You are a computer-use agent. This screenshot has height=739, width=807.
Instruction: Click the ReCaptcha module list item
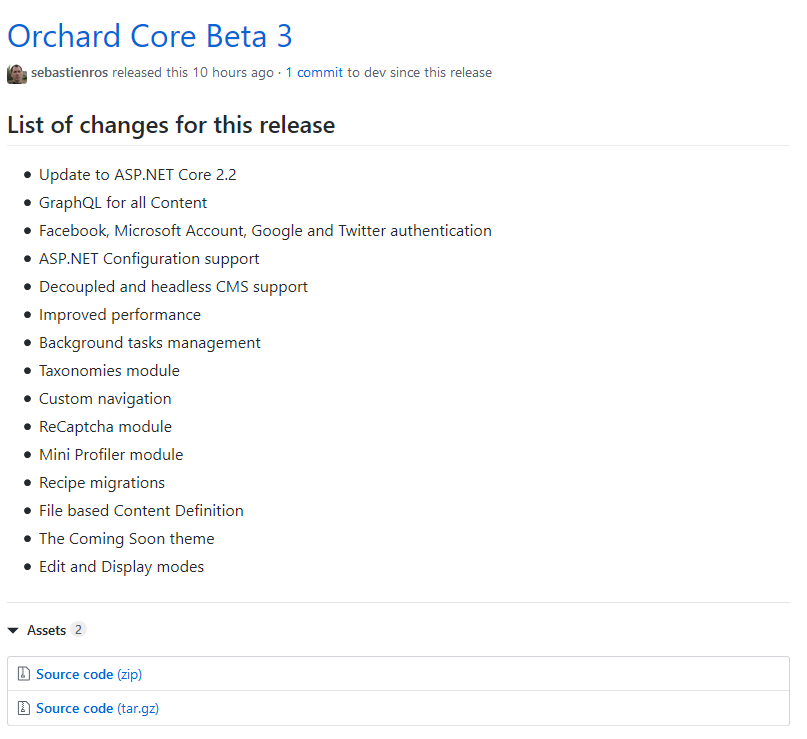[106, 427]
